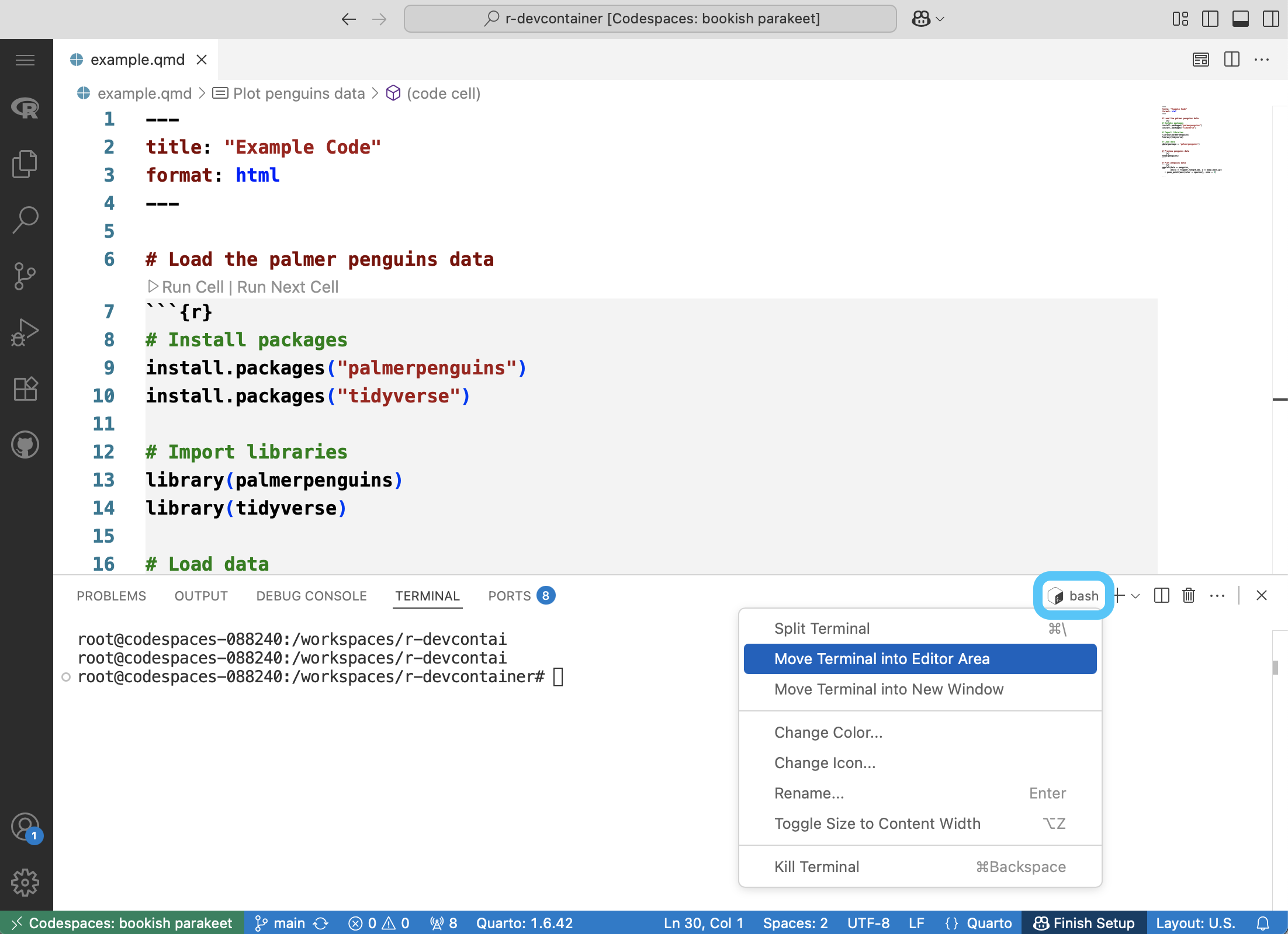Go back with the navigation arrow

click(x=349, y=19)
